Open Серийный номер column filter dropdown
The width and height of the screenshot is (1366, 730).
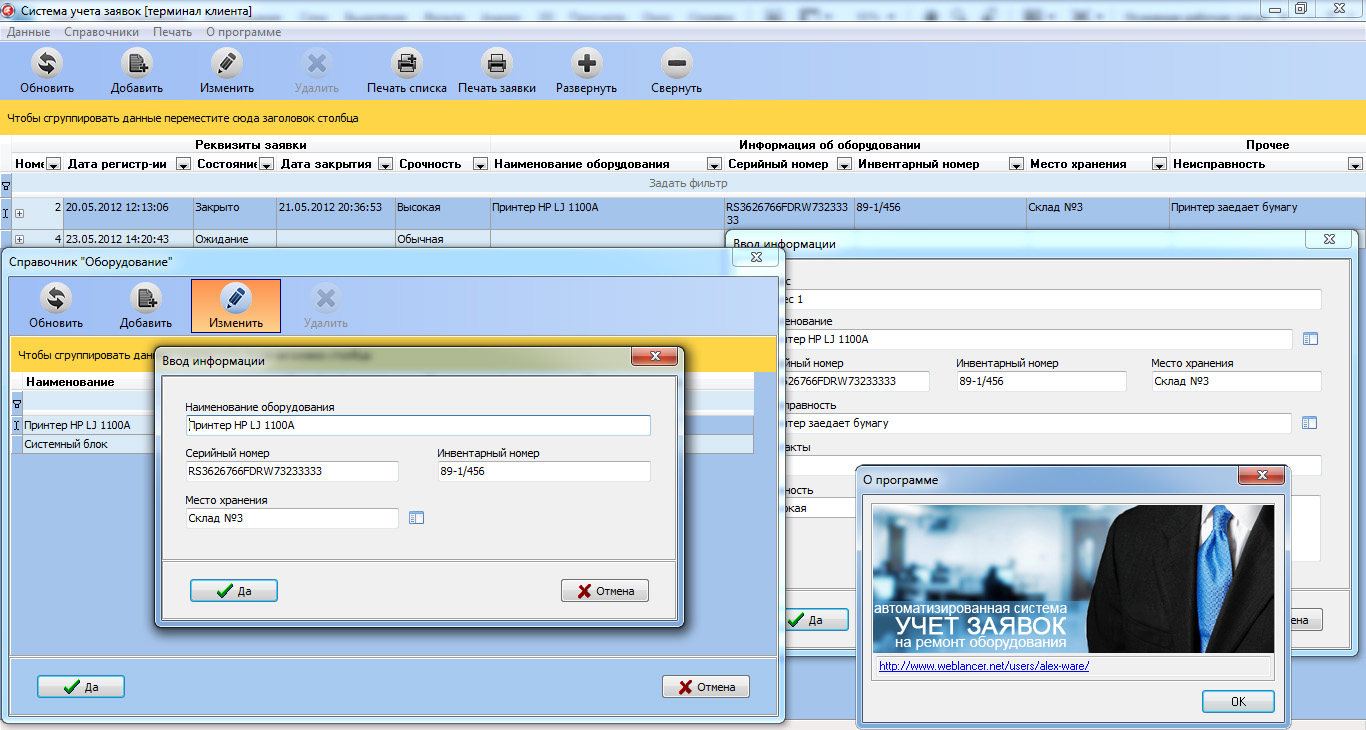pyautogui.click(x=844, y=164)
